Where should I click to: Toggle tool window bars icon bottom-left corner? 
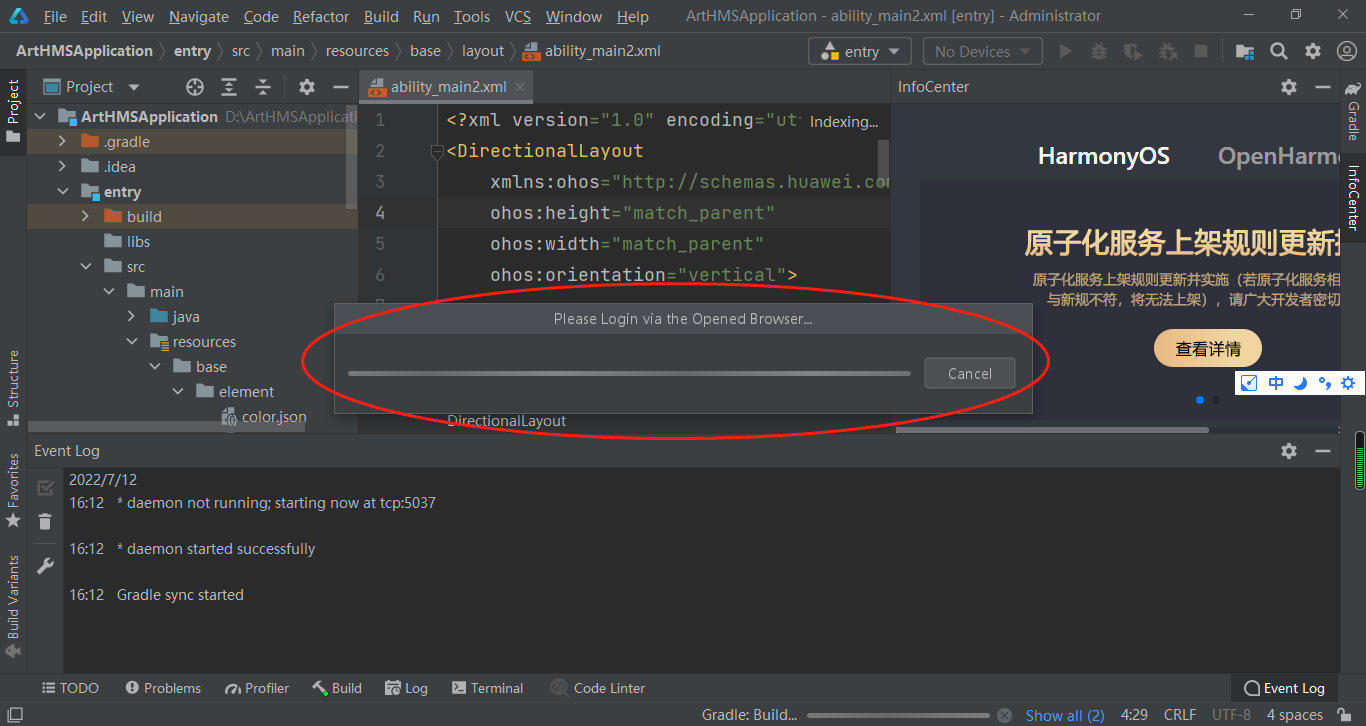point(14,715)
